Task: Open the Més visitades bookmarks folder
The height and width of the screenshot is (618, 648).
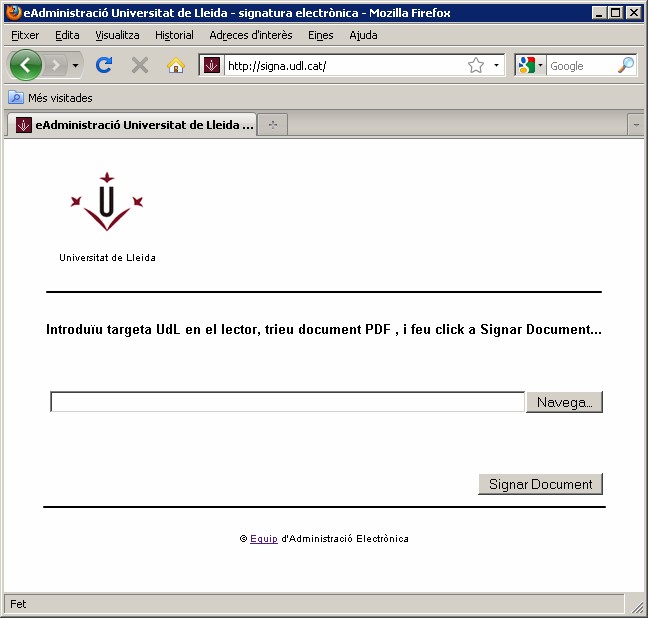Action: (x=50, y=98)
